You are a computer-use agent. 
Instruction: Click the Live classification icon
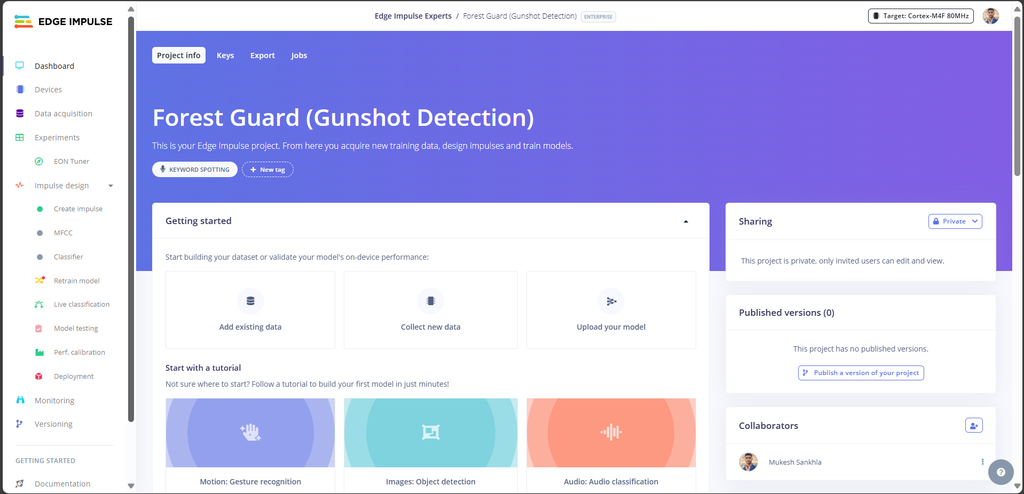click(40, 305)
